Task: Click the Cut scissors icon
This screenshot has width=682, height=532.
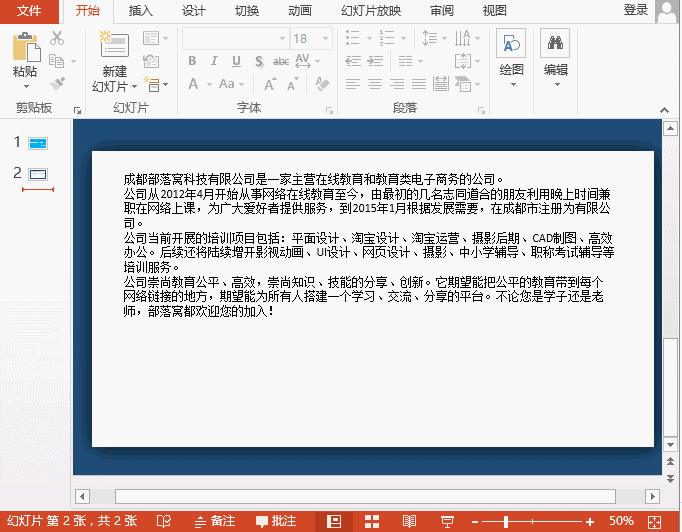Action: pyautogui.click(x=57, y=38)
